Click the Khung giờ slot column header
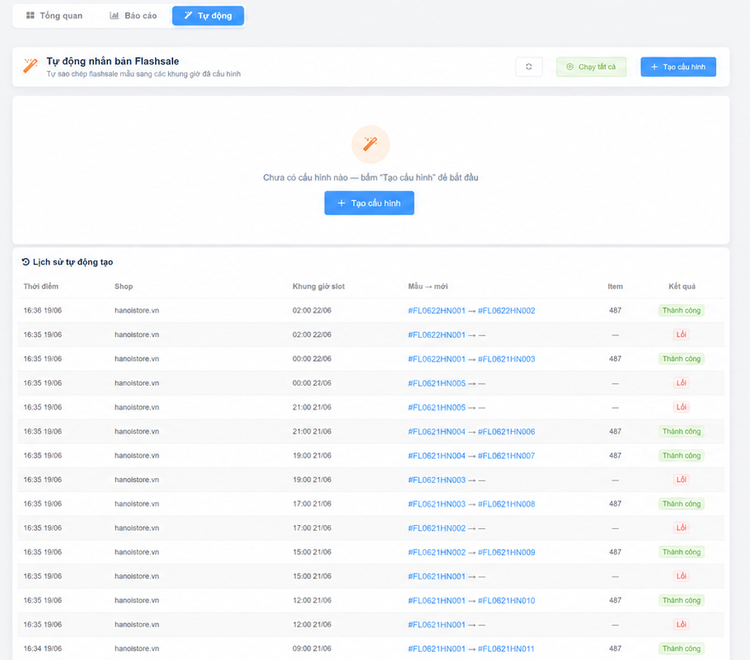750x660 pixels. (319, 286)
